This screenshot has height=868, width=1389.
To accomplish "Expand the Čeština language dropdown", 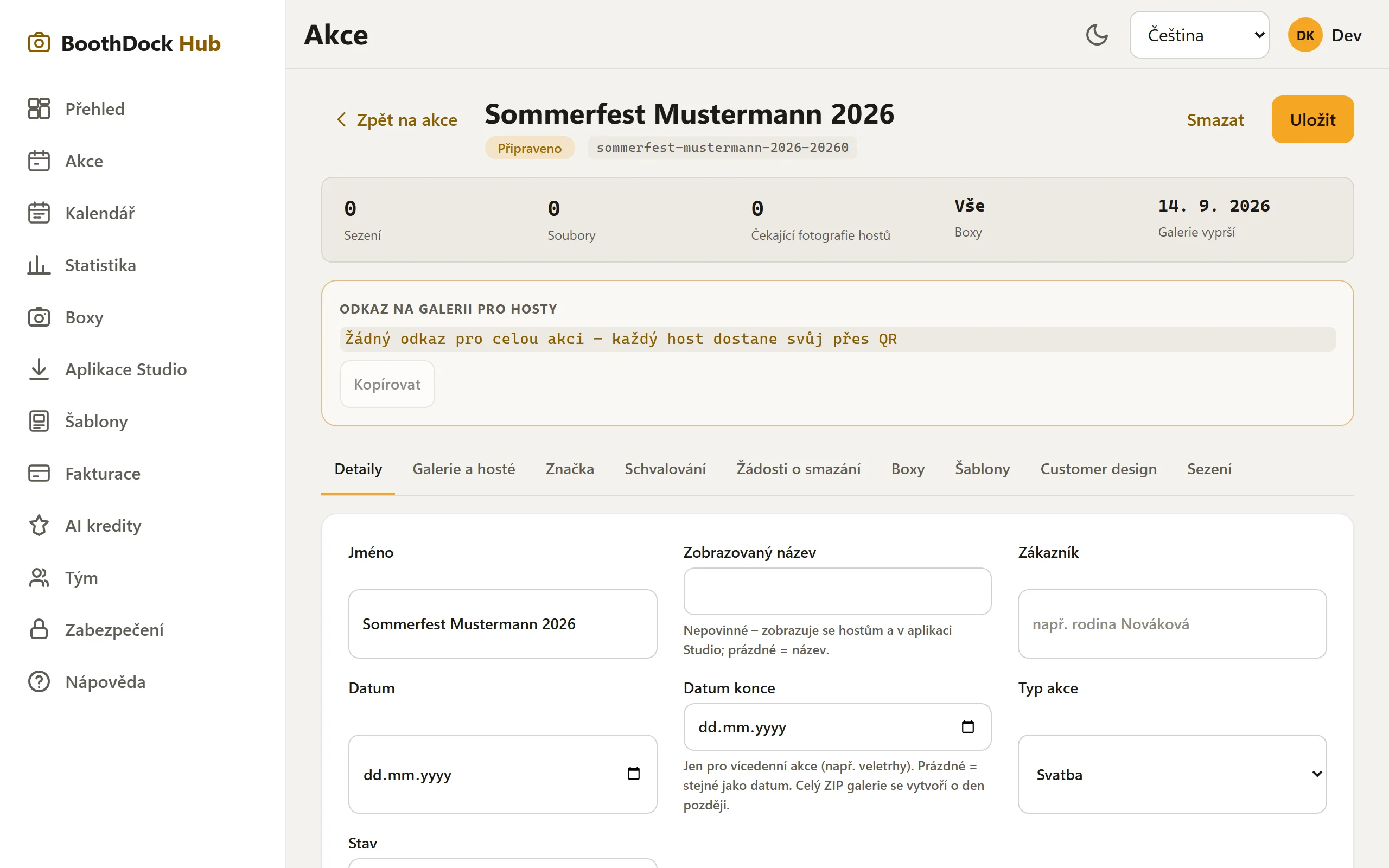I will (x=1199, y=35).
